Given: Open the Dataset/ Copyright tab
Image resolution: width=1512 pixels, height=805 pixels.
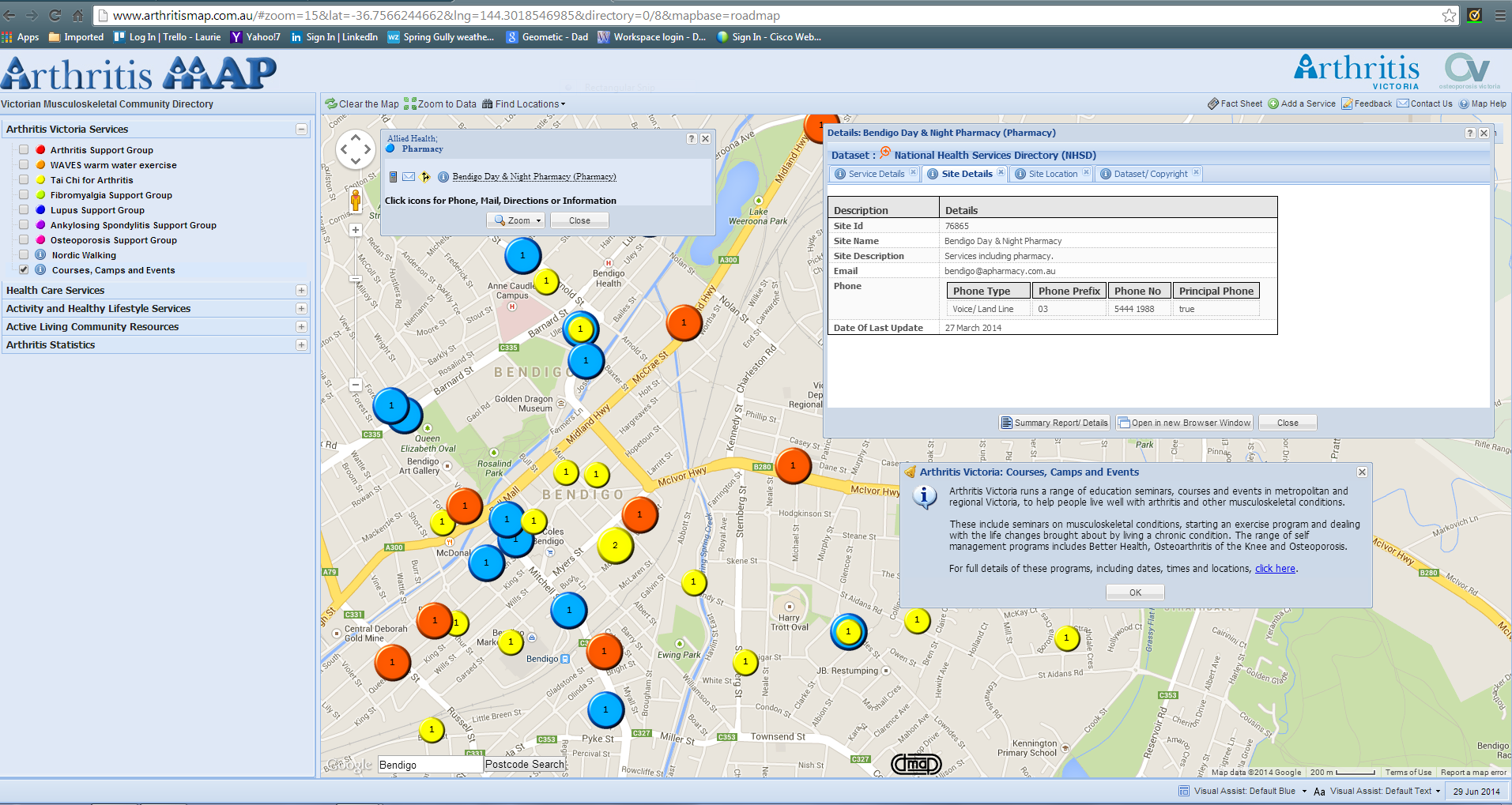Looking at the screenshot, I should [1150, 174].
